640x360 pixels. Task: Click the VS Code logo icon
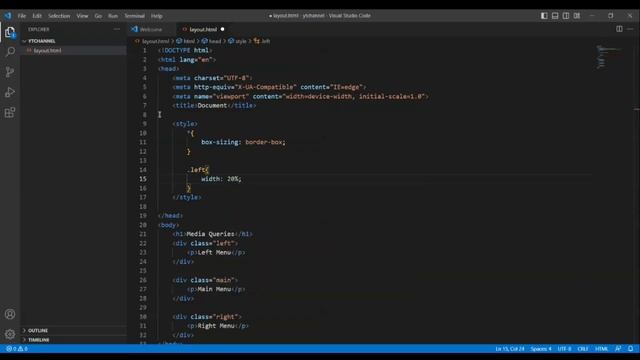click(8, 16)
